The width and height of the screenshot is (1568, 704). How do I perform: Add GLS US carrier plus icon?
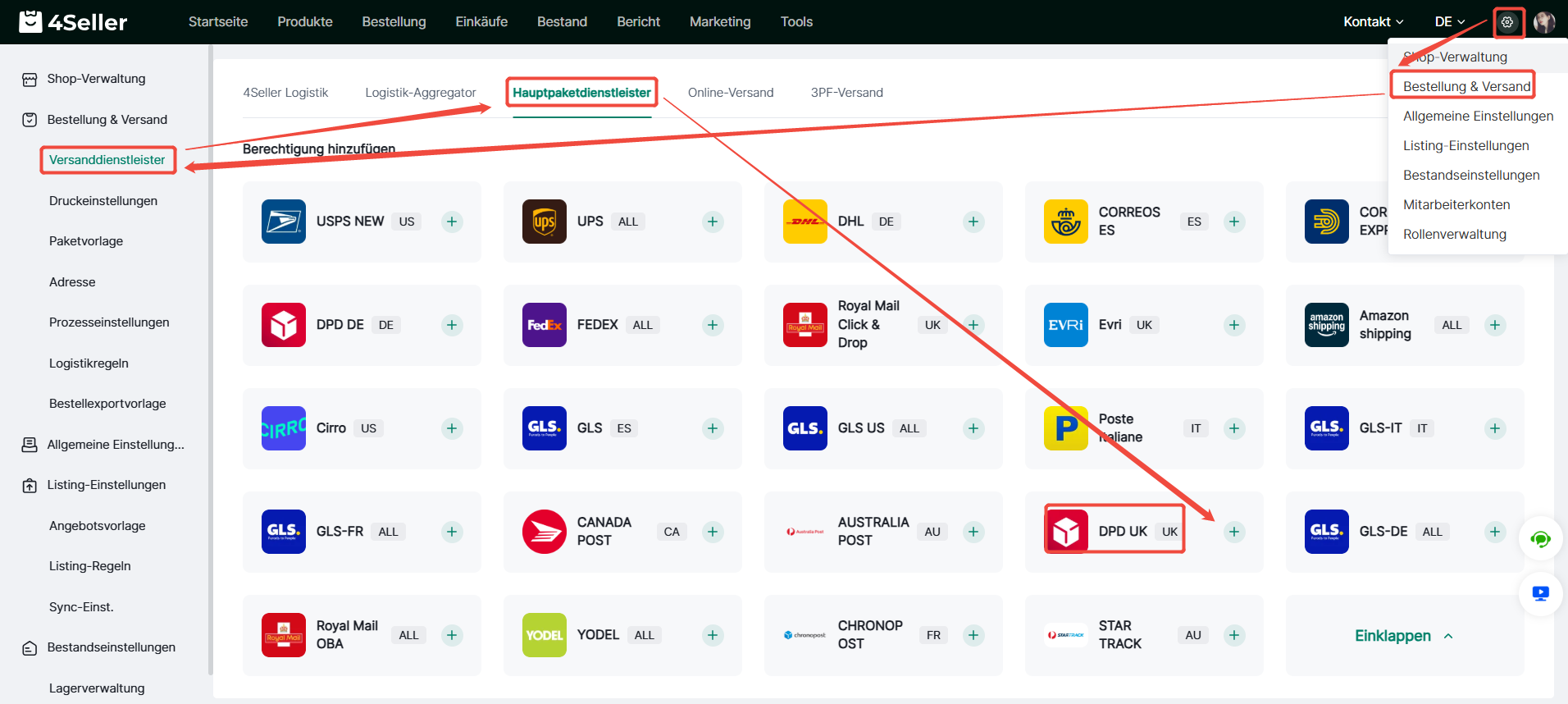point(973,428)
